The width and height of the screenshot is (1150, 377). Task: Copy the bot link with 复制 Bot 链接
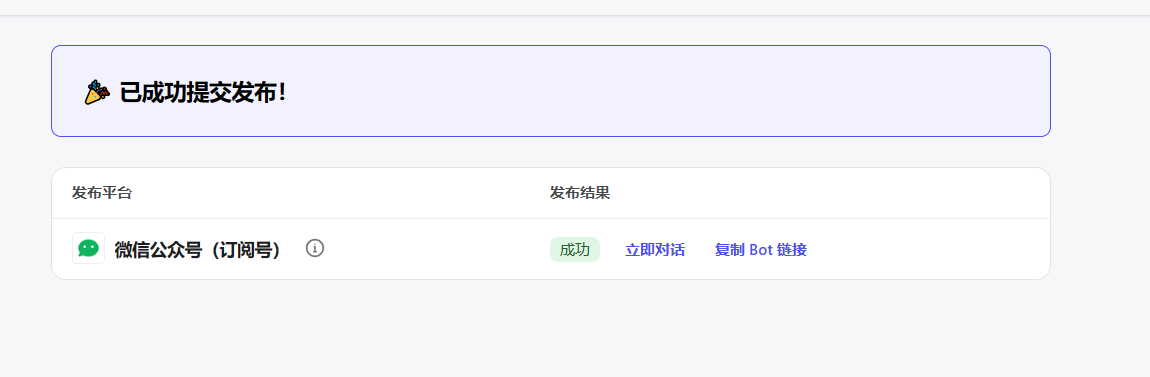pos(761,249)
